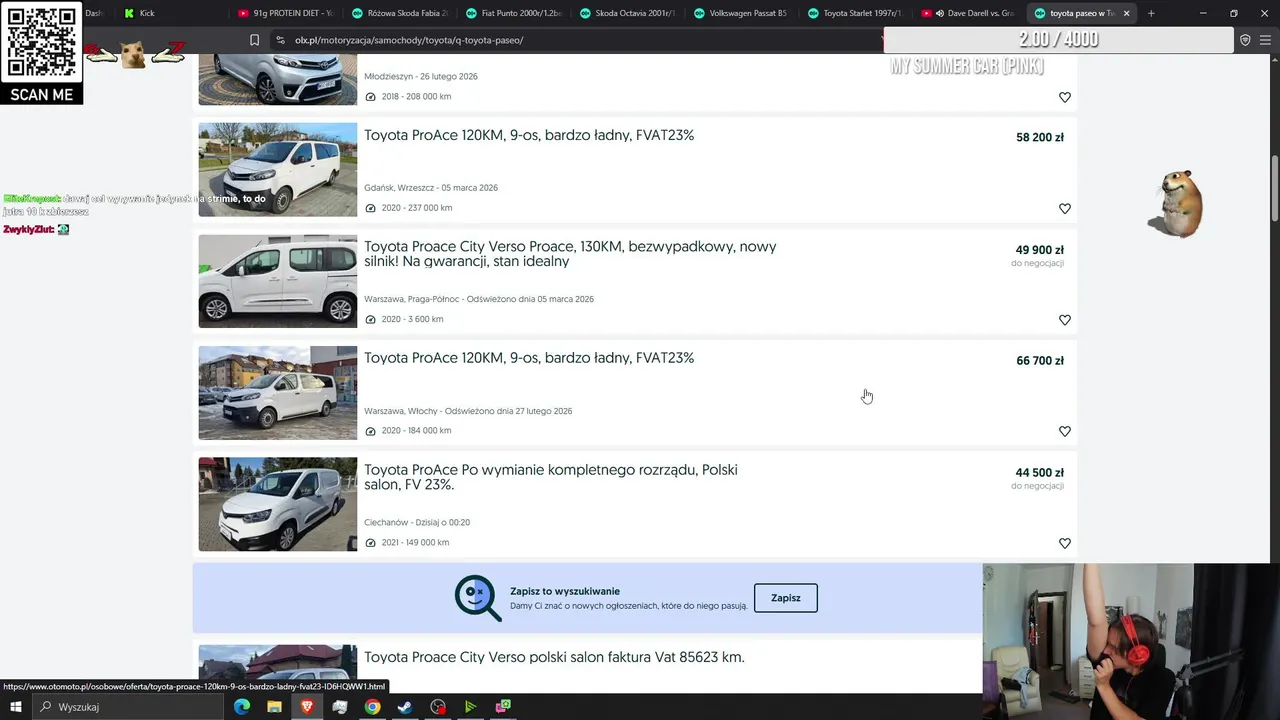Screen dimensions: 1280x720
Task: Open the Windows Start menu
Action: 16,707
